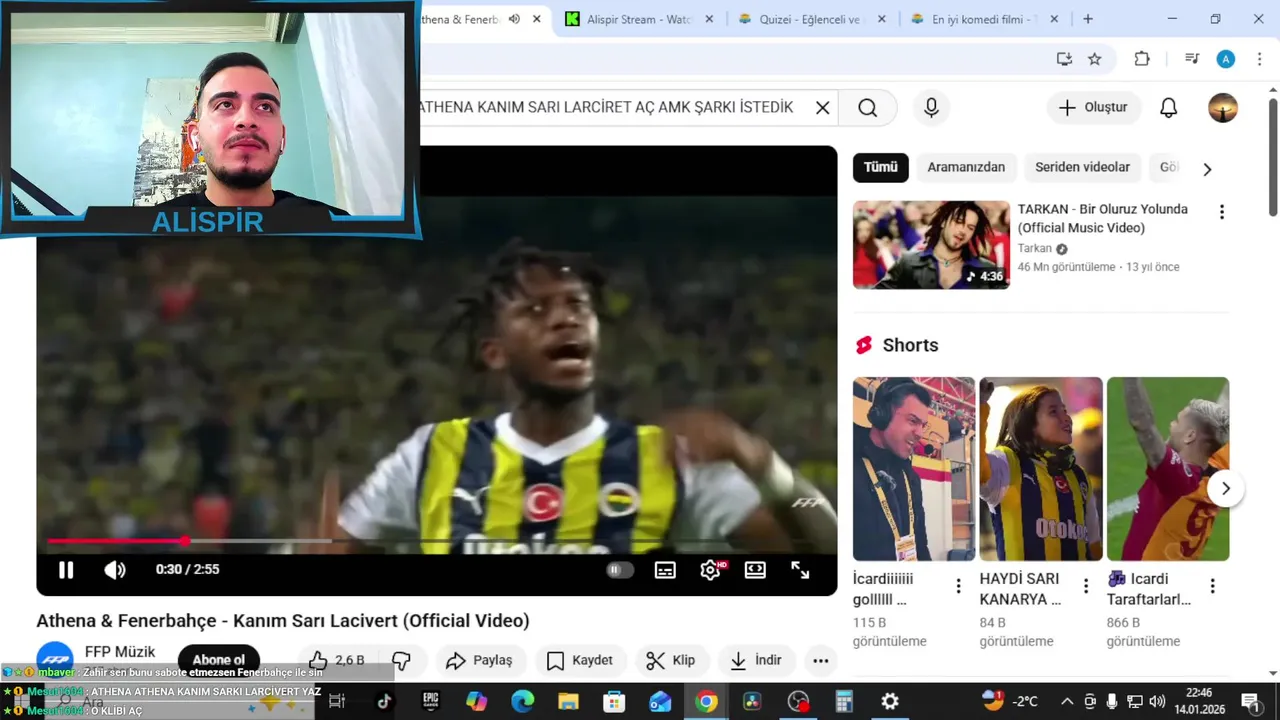The width and height of the screenshot is (1280, 720).
Task: Click the Kaydet save button
Action: click(580, 660)
